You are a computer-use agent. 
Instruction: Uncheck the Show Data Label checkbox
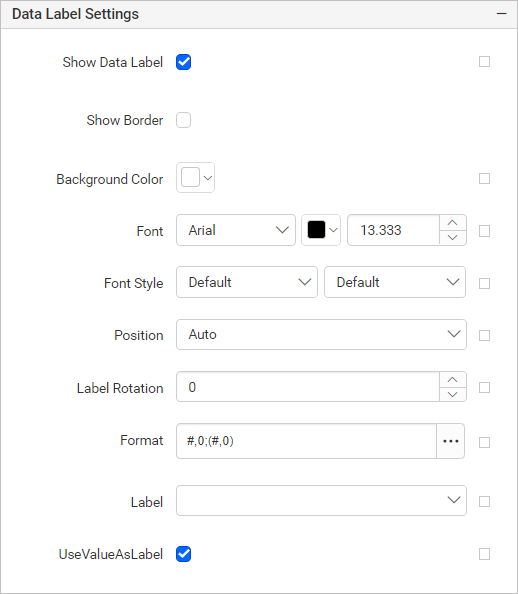183,62
